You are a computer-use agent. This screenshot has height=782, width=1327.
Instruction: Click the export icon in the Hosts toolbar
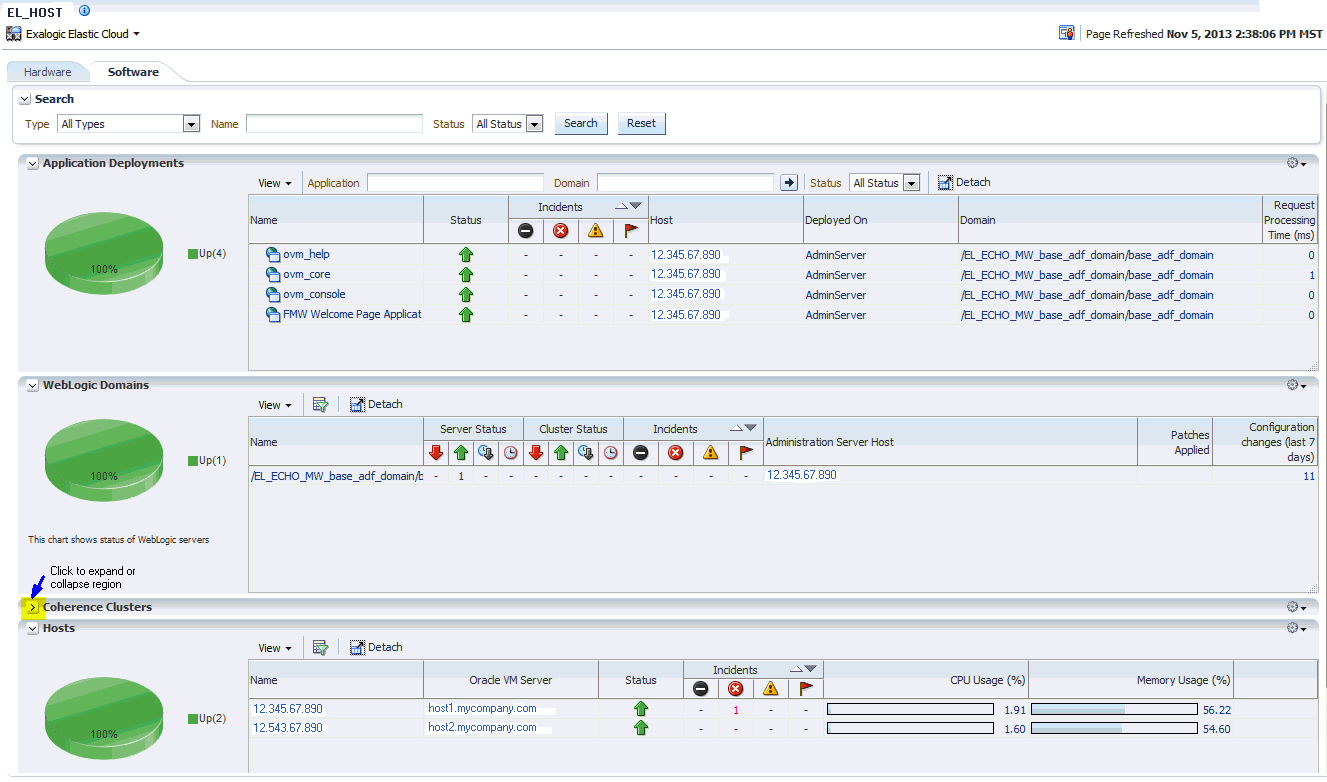click(x=320, y=648)
